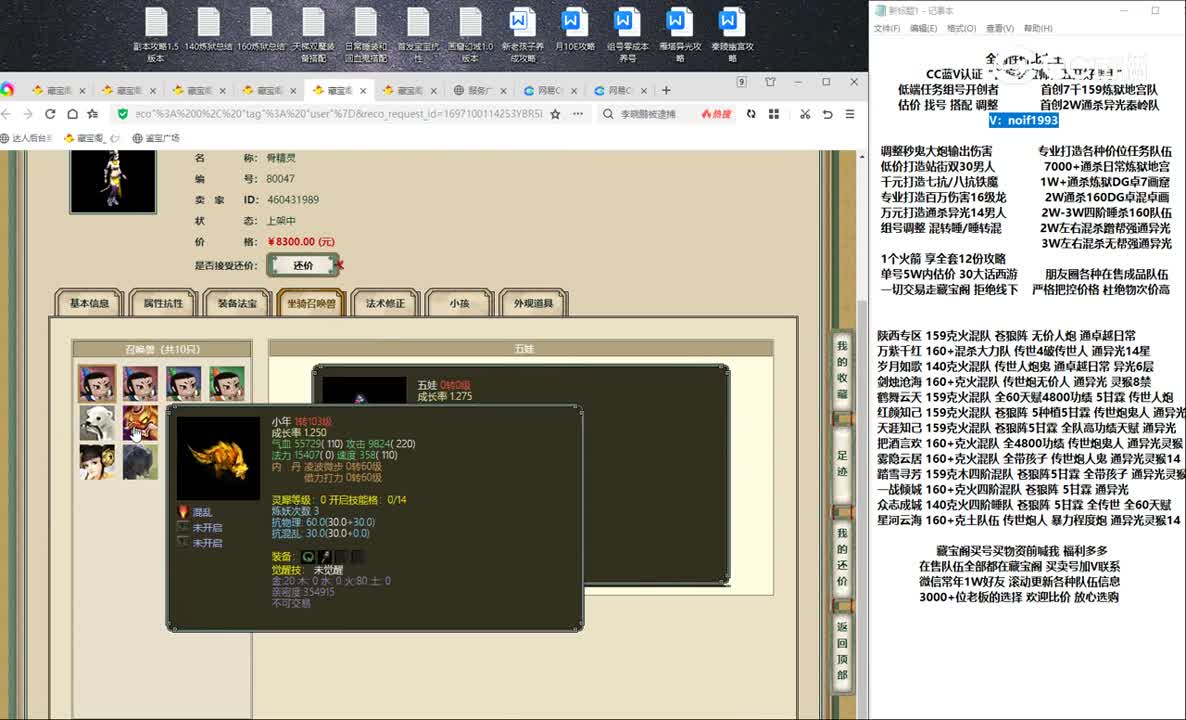Close the active 藏宝阁 browser tab
The height and width of the screenshot is (720, 1186).
click(x=363, y=91)
